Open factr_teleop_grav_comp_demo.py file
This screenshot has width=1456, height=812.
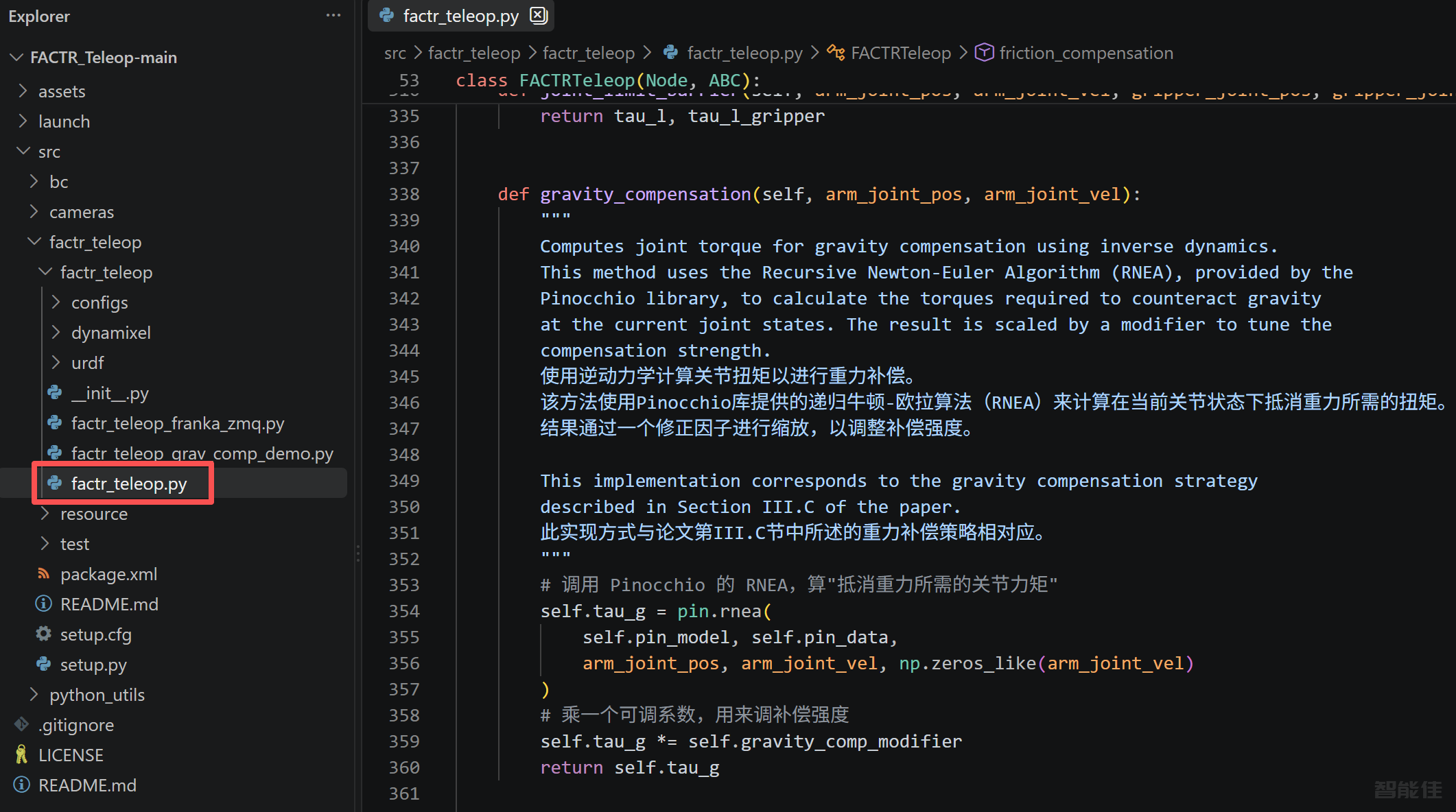202,453
